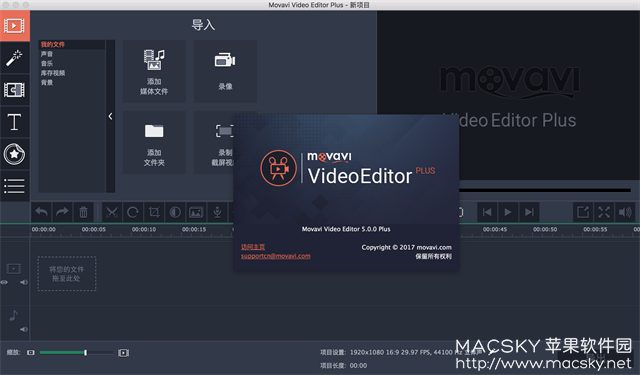Click the preview progress bar
640x375 pixels.
(545, 190)
